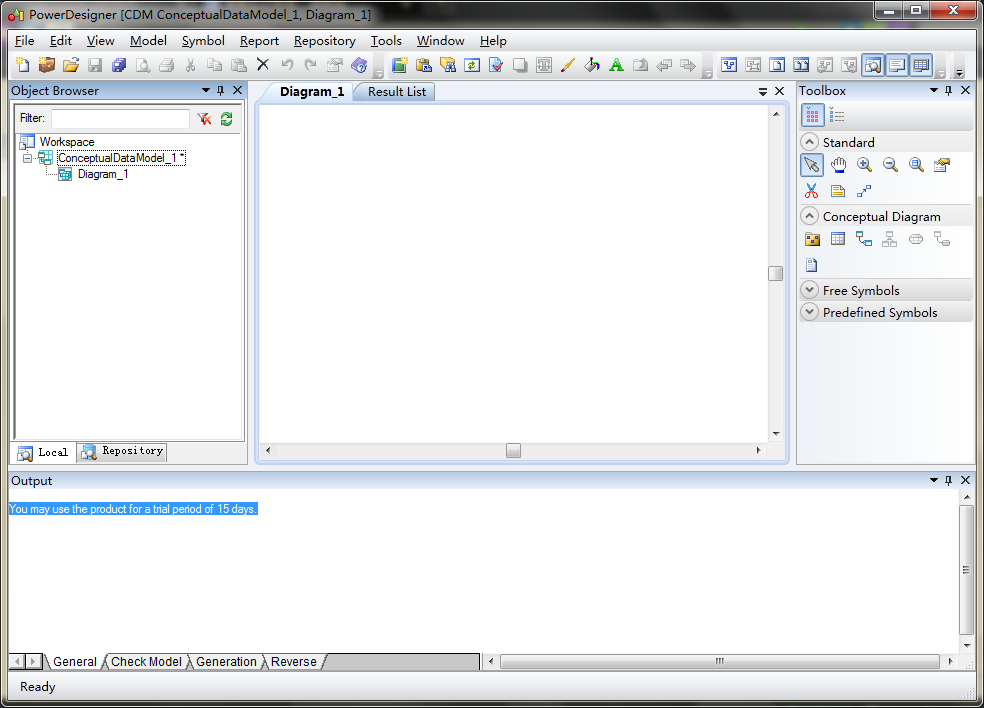The width and height of the screenshot is (984, 708).
Task: Open the Repository menu
Action: click(324, 41)
